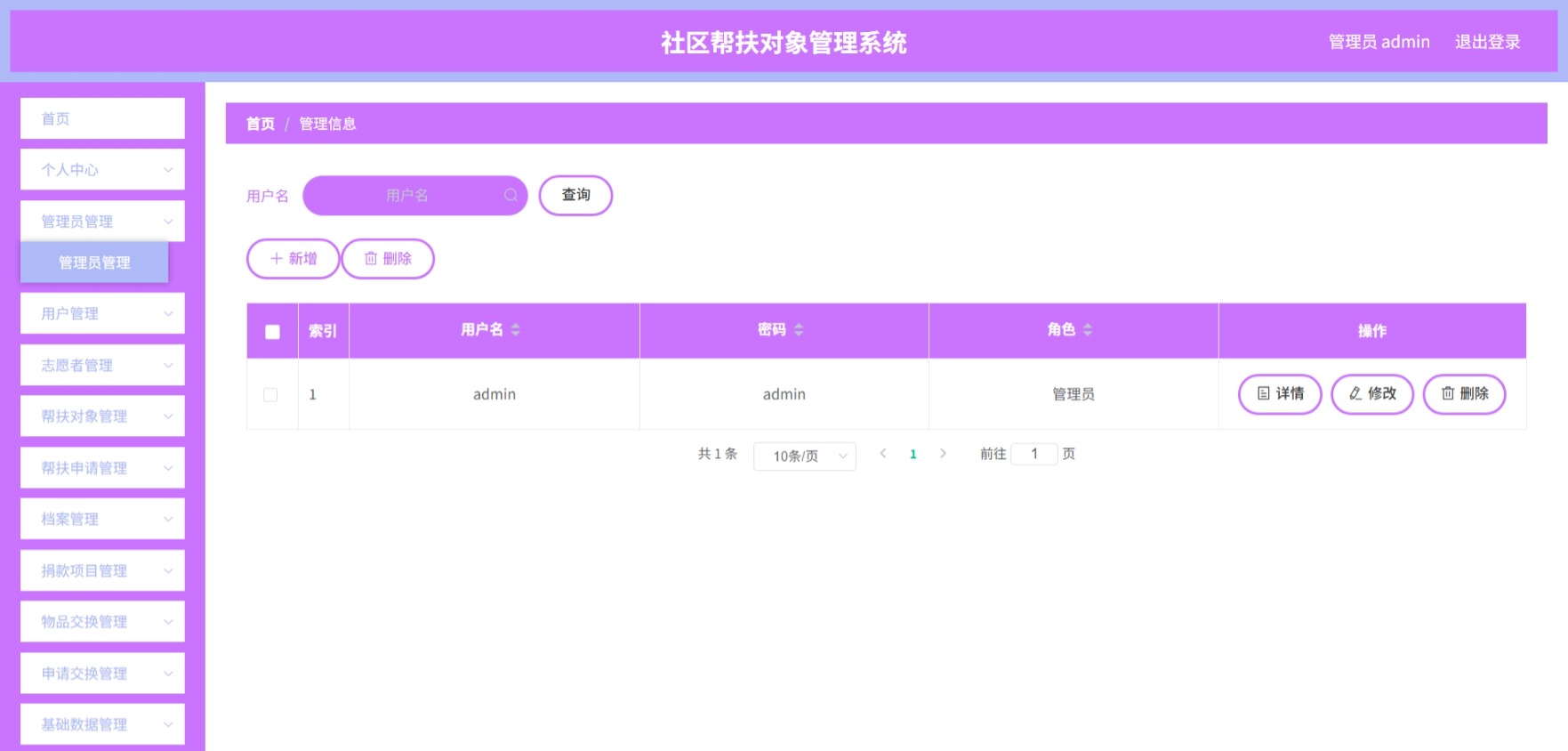Expand the 物品交换管理 sidebar menu
This screenshot has width=1568, height=751.
point(102,622)
